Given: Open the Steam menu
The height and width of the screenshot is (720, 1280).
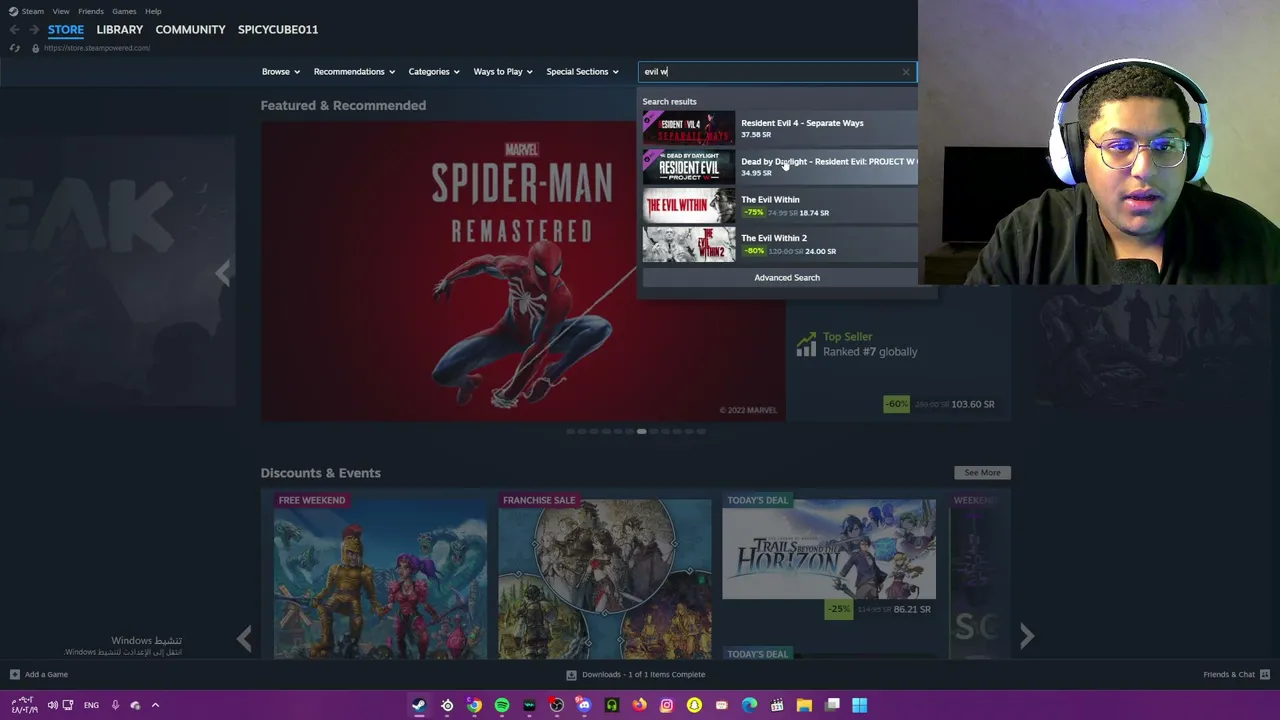Looking at the screenshot, I should pos(33,11).
